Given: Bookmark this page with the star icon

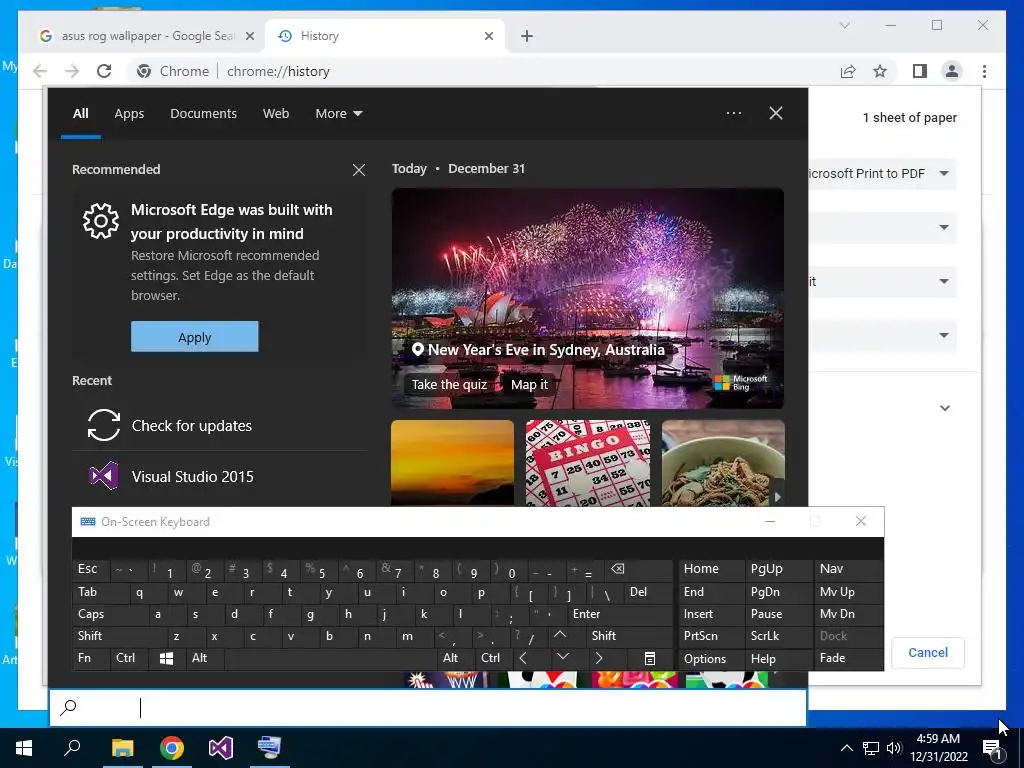Looking at the screenshot, I should tap(880, 71).
